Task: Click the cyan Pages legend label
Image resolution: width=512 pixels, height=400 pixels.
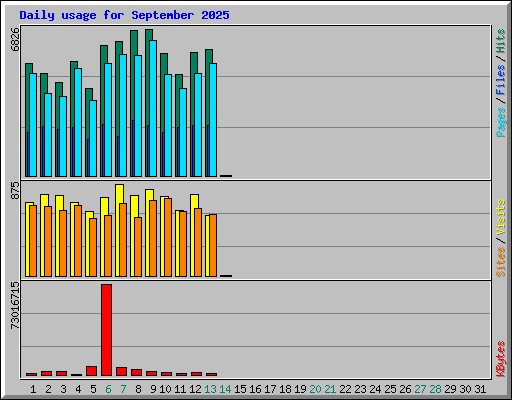Action: point(501,122)
